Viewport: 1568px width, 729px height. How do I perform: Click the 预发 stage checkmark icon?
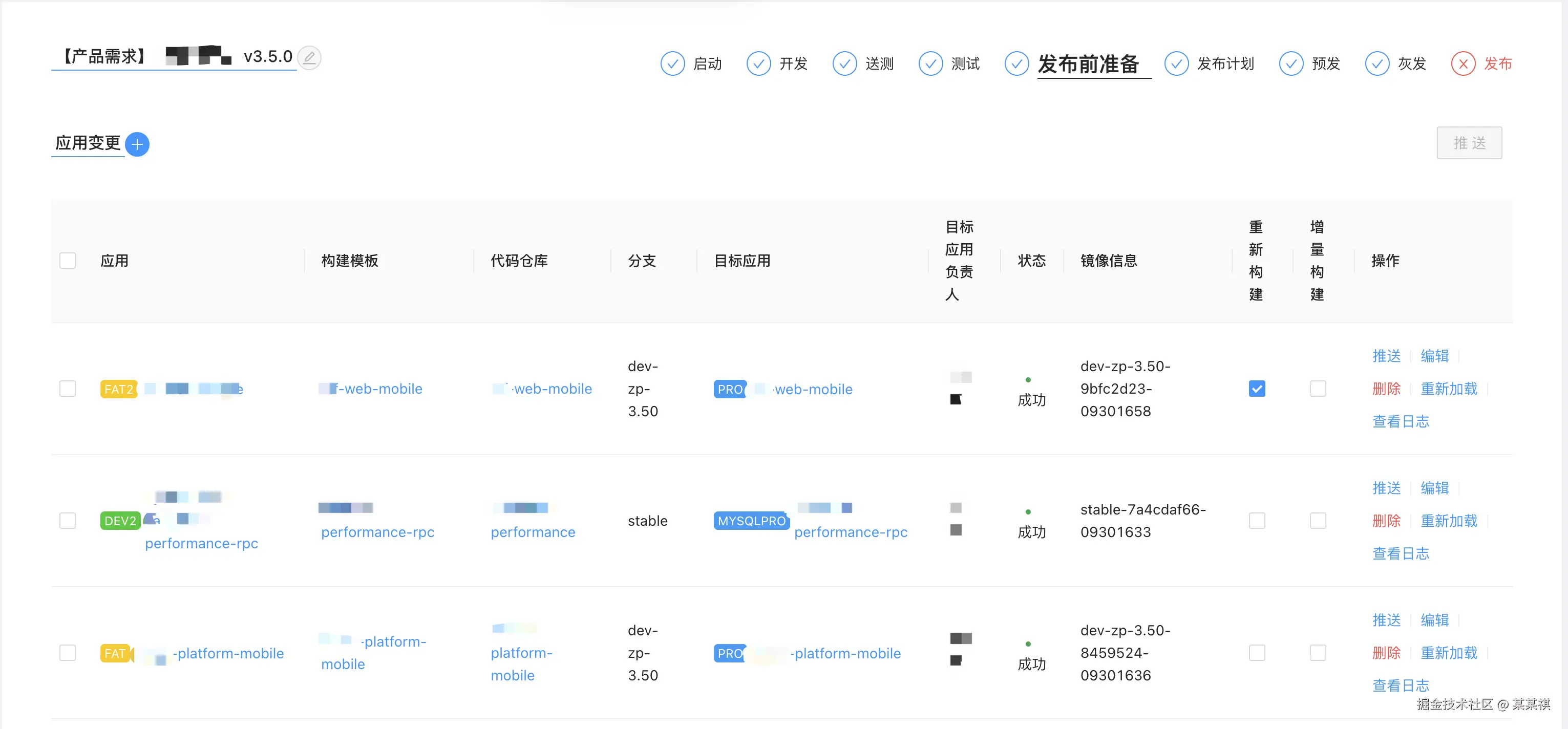click(1290, 63)
